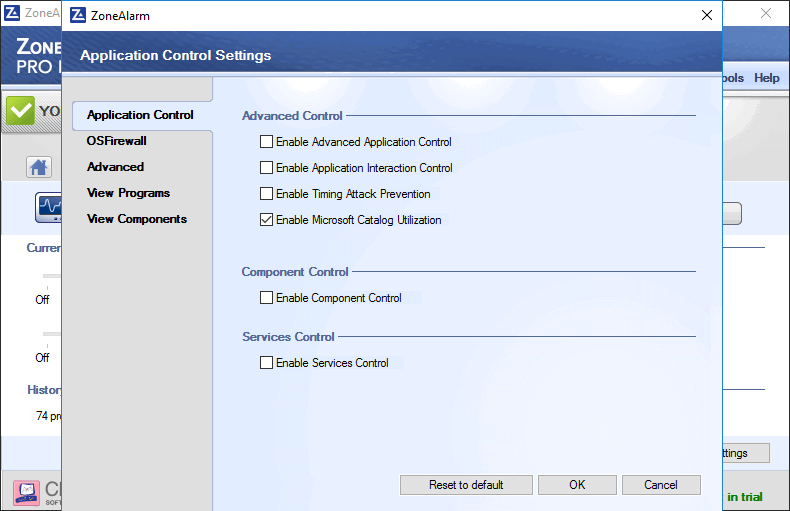Viewport: 790px width, 511px height.
Task: Click the green checkmark status icon
Action: (20, 112)
